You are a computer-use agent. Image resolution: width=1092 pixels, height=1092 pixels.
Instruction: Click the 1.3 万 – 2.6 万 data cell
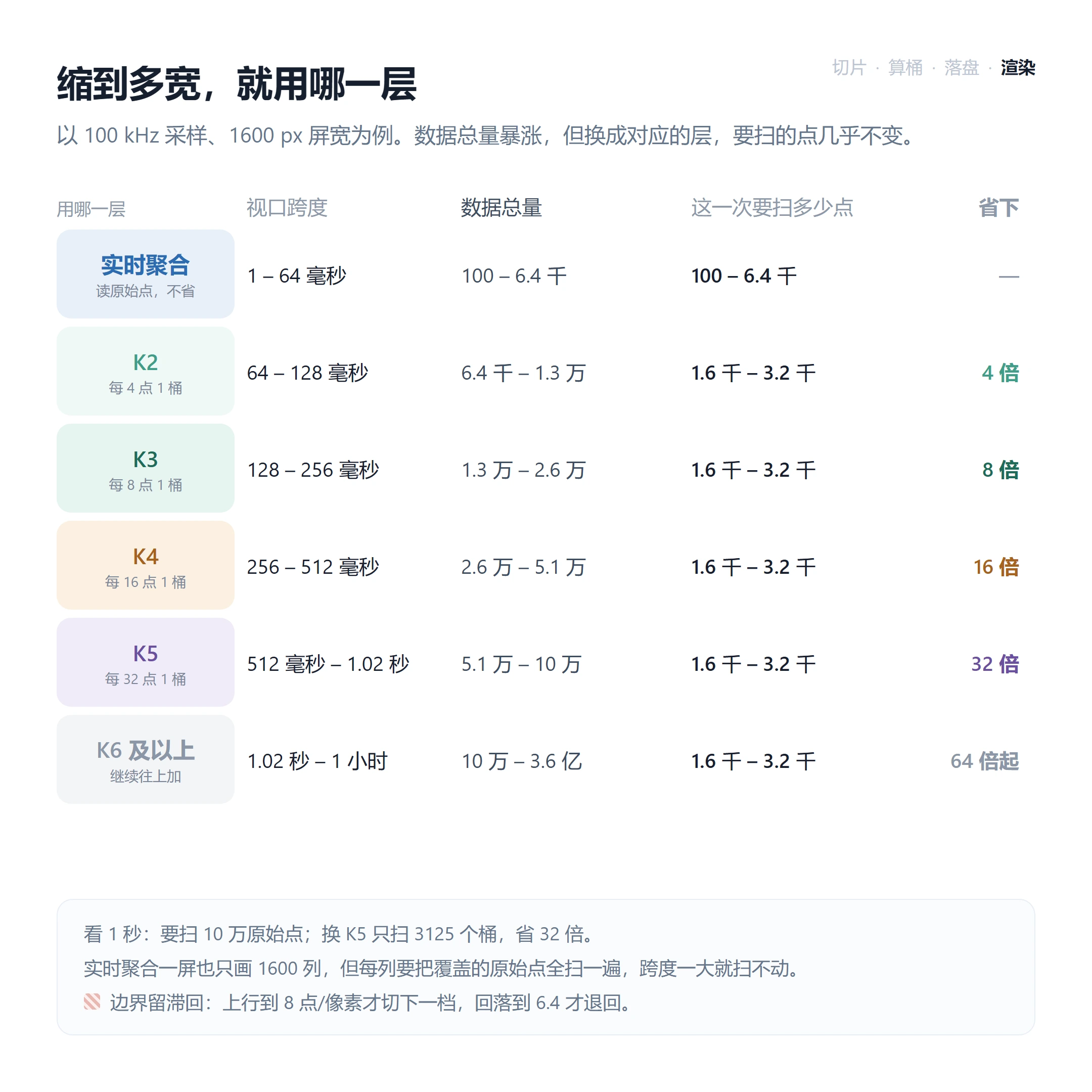click(523, 470)
